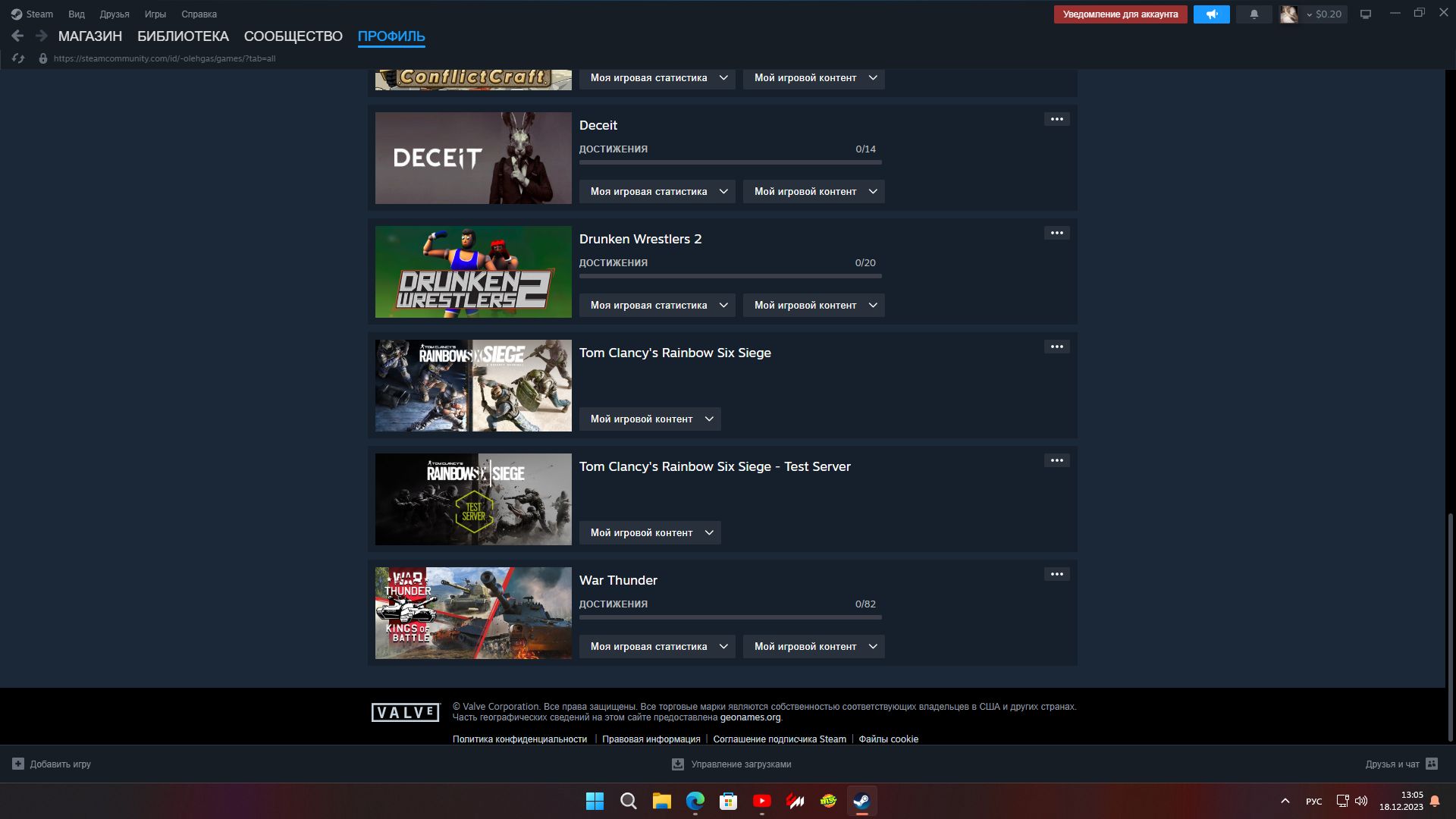1456x819 pixels.
Task: Open the announcements megaphone button
Action: [x=1211, y=14]
